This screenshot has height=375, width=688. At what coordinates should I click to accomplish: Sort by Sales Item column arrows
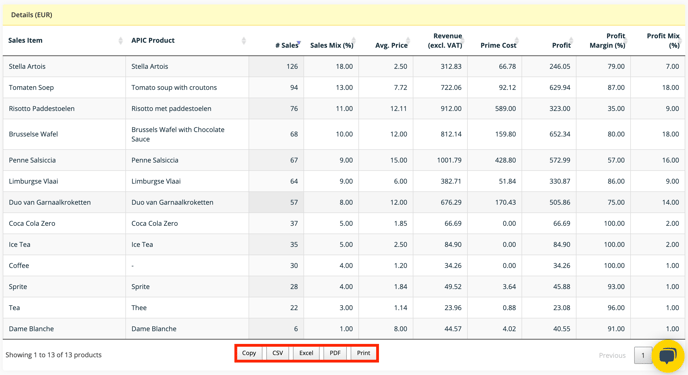(120, 41)
